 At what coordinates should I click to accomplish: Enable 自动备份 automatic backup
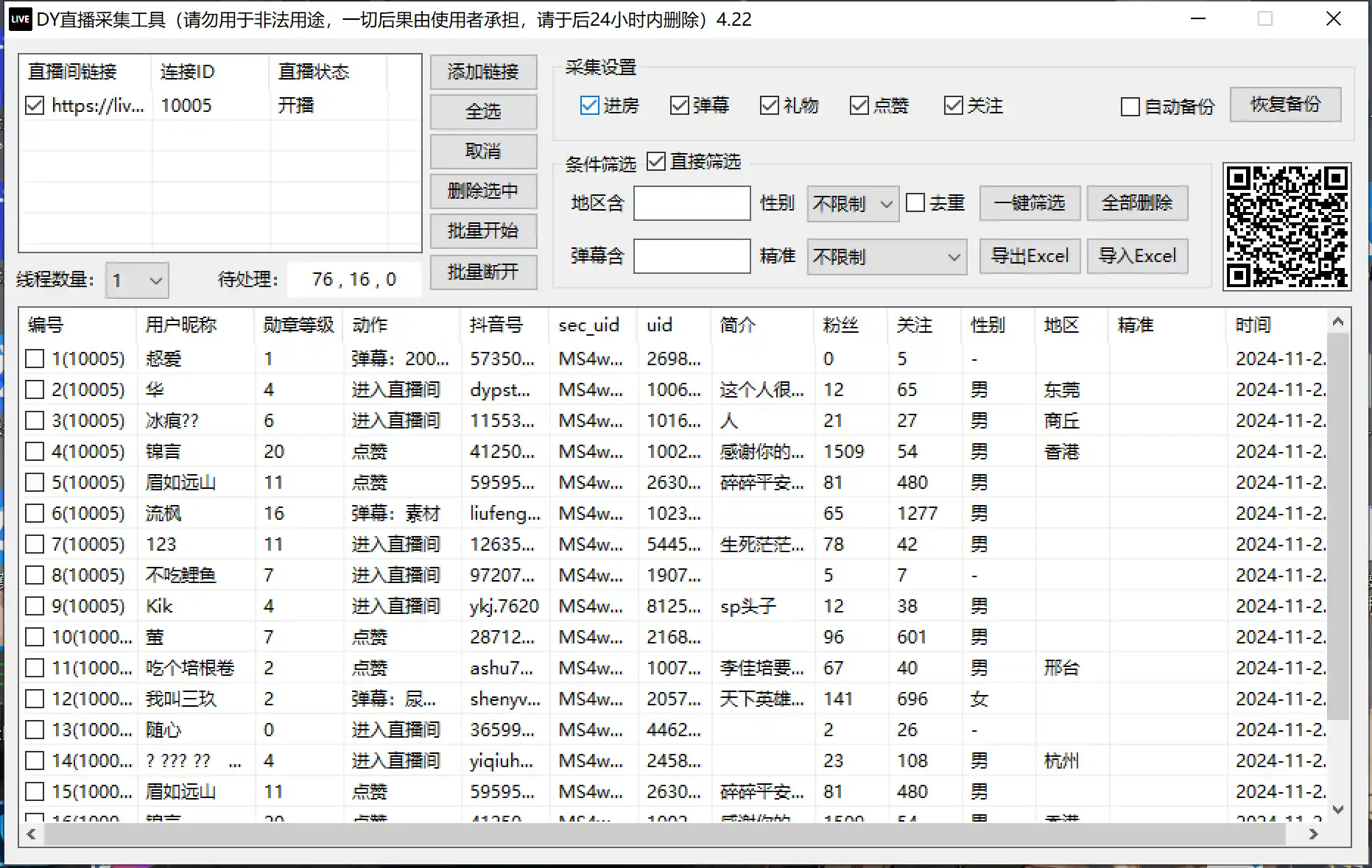(1130, 107)
